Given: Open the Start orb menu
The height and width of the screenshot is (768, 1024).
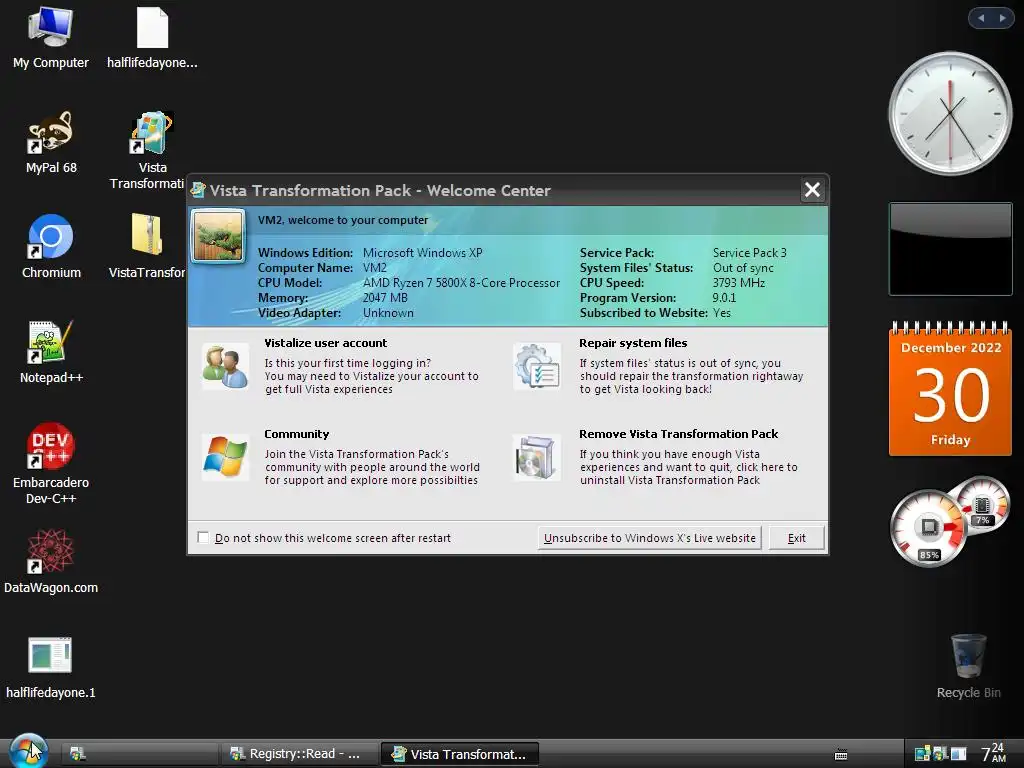Looking at the screenshot, I should point(28,750).
